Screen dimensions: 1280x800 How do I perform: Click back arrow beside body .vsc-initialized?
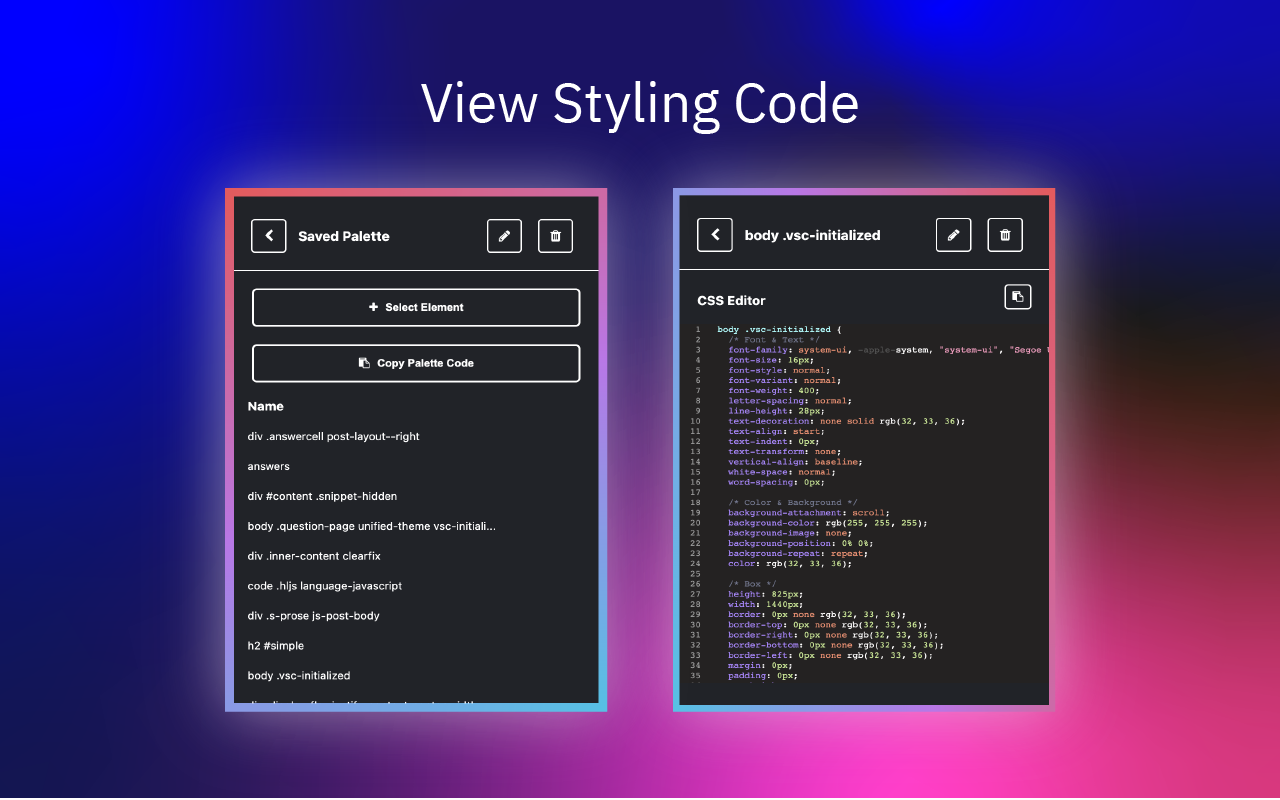[715, 235]
